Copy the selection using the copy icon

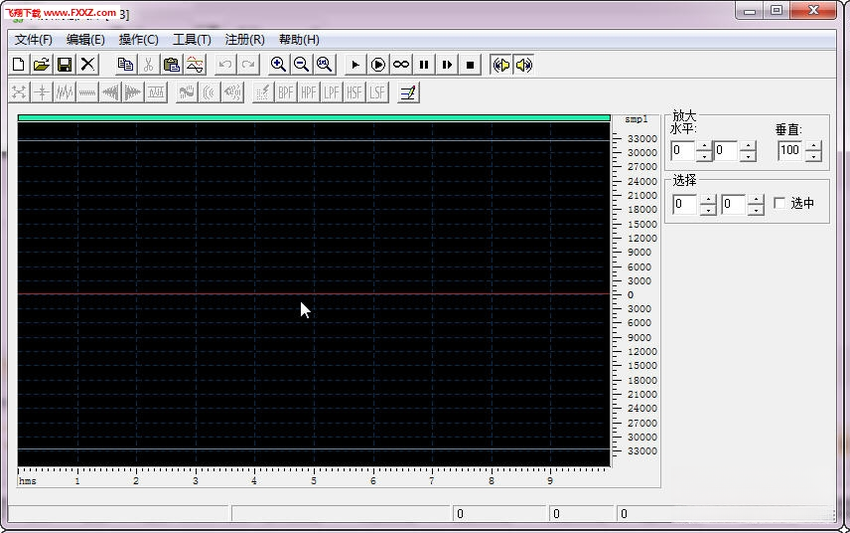(126, 65)
